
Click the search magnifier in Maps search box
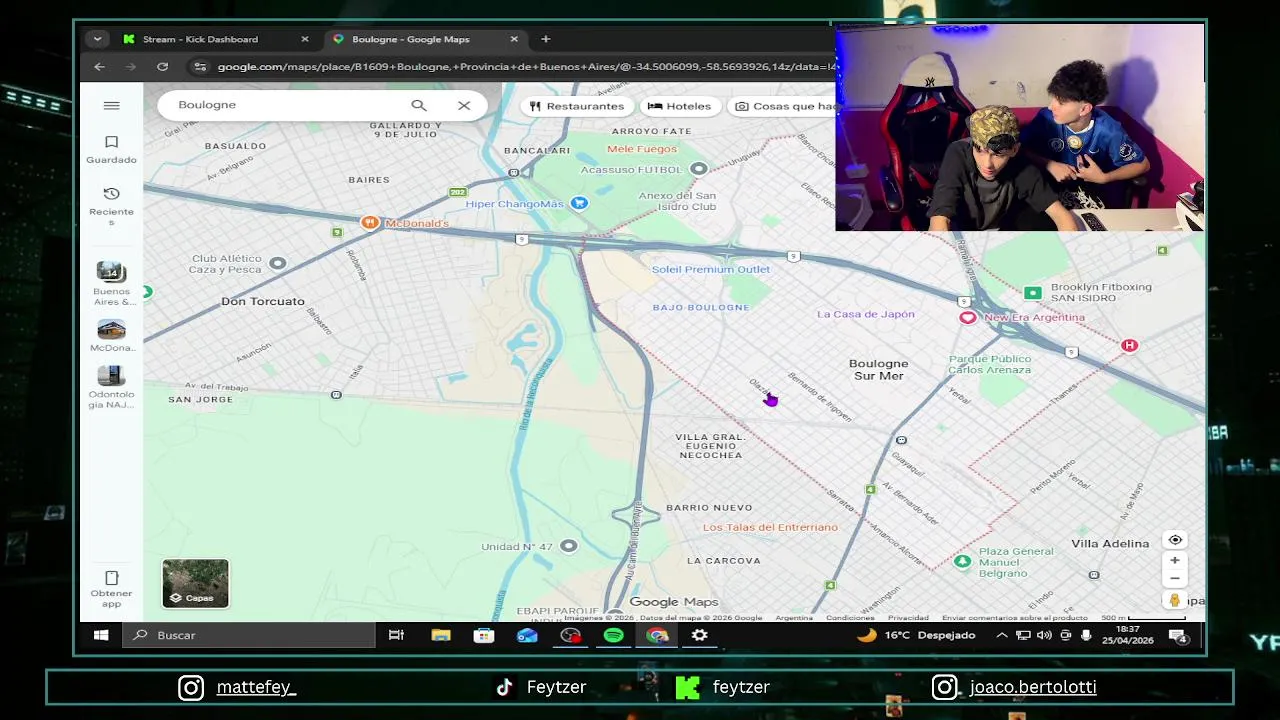pos(419,105)
